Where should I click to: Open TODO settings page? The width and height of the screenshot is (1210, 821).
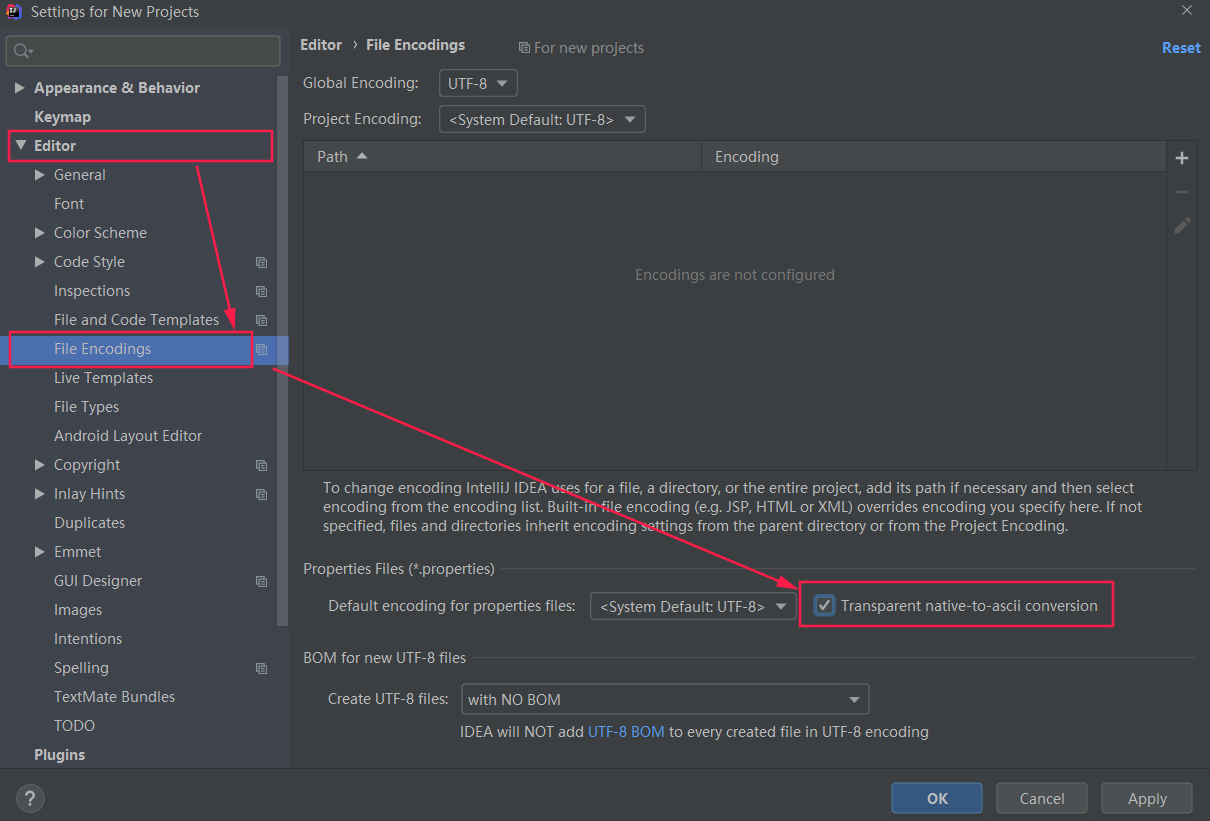click(x=74, y=726)
